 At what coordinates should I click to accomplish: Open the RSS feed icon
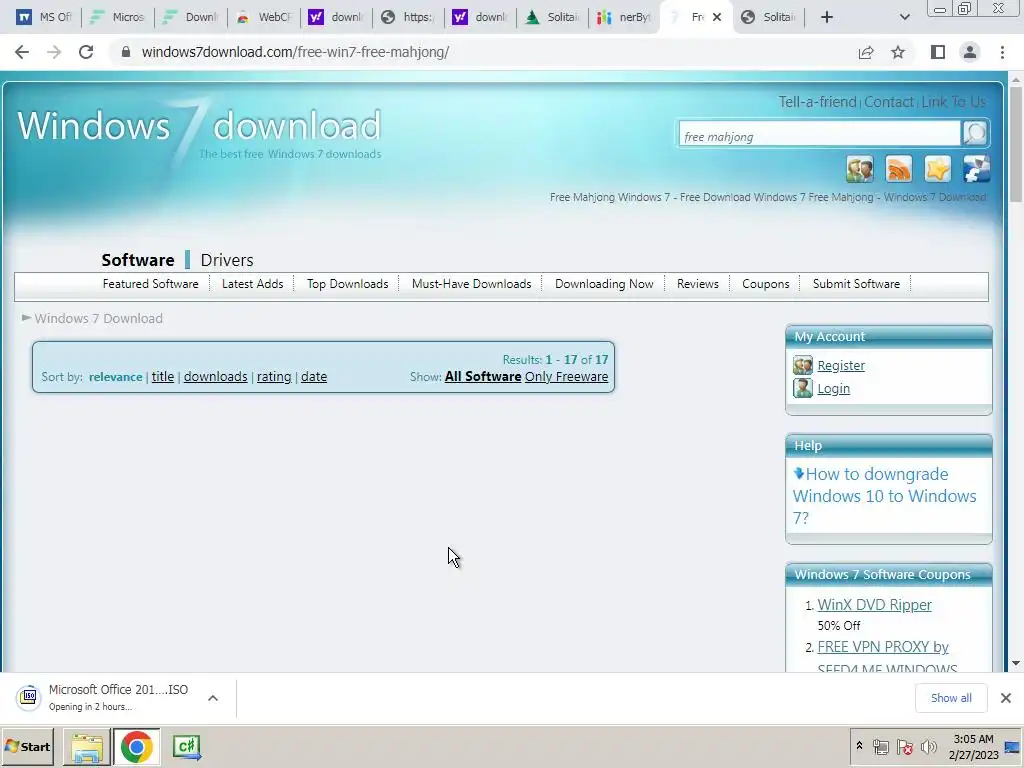coord(899,169)
